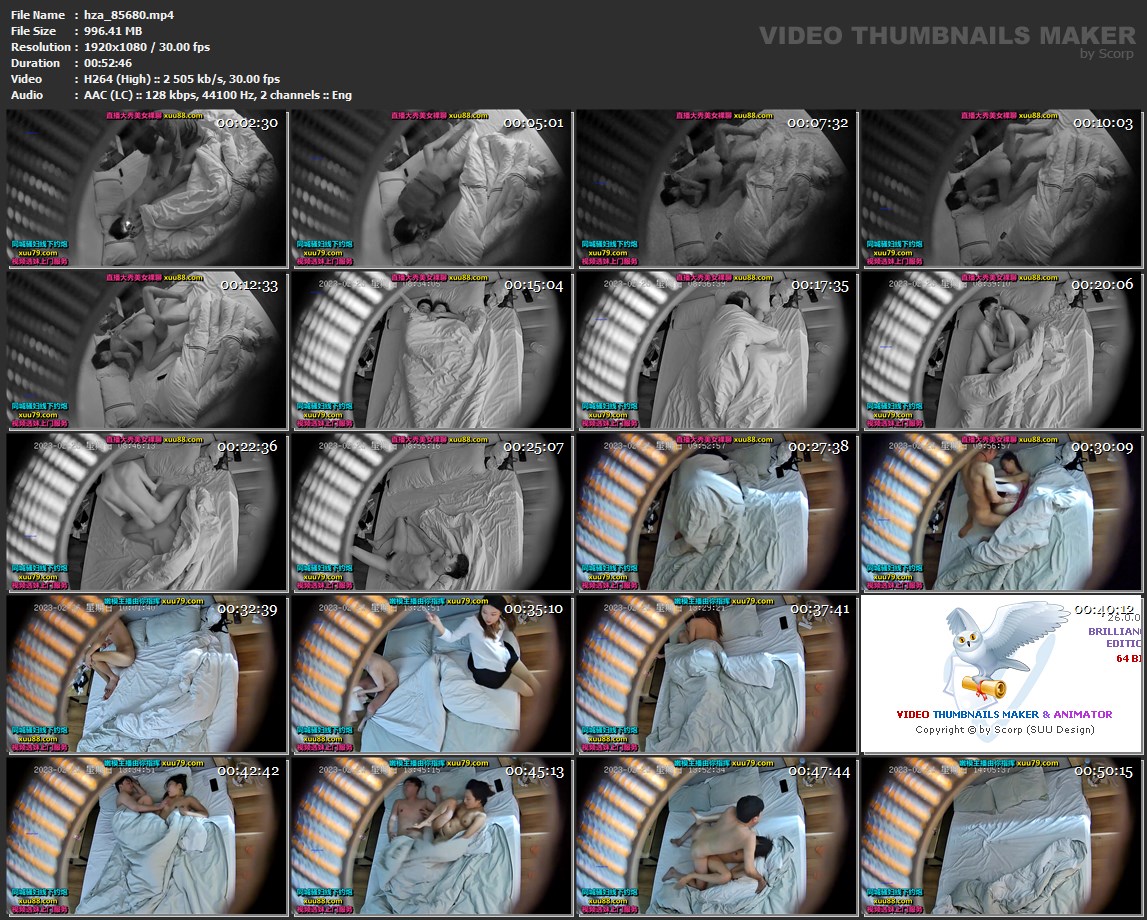Select the thumbnail stamped 00:50:15
This screenshot has width=1147, height=920.
[1001, 837]
